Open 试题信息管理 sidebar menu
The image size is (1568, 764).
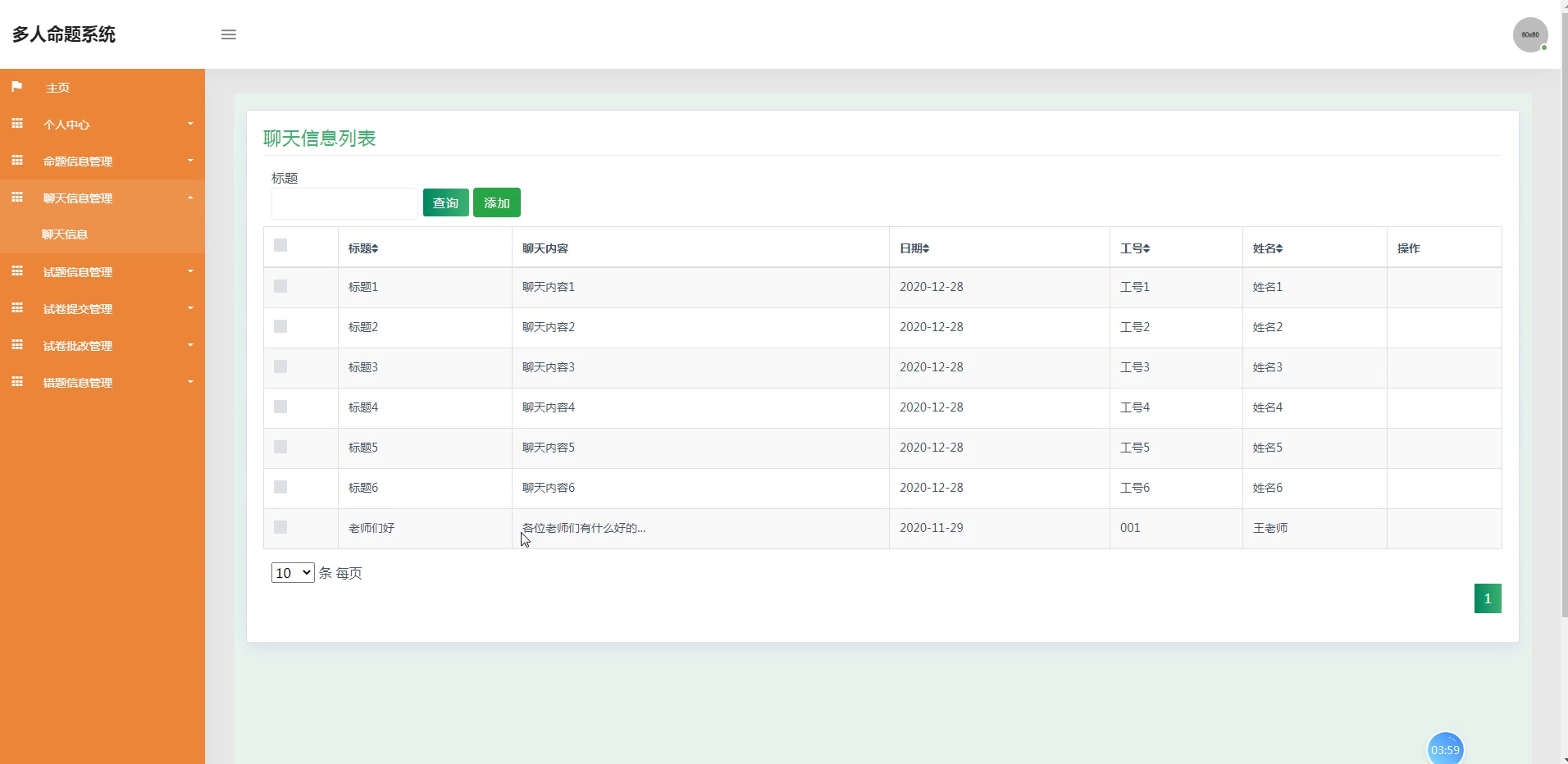[78, 272]
